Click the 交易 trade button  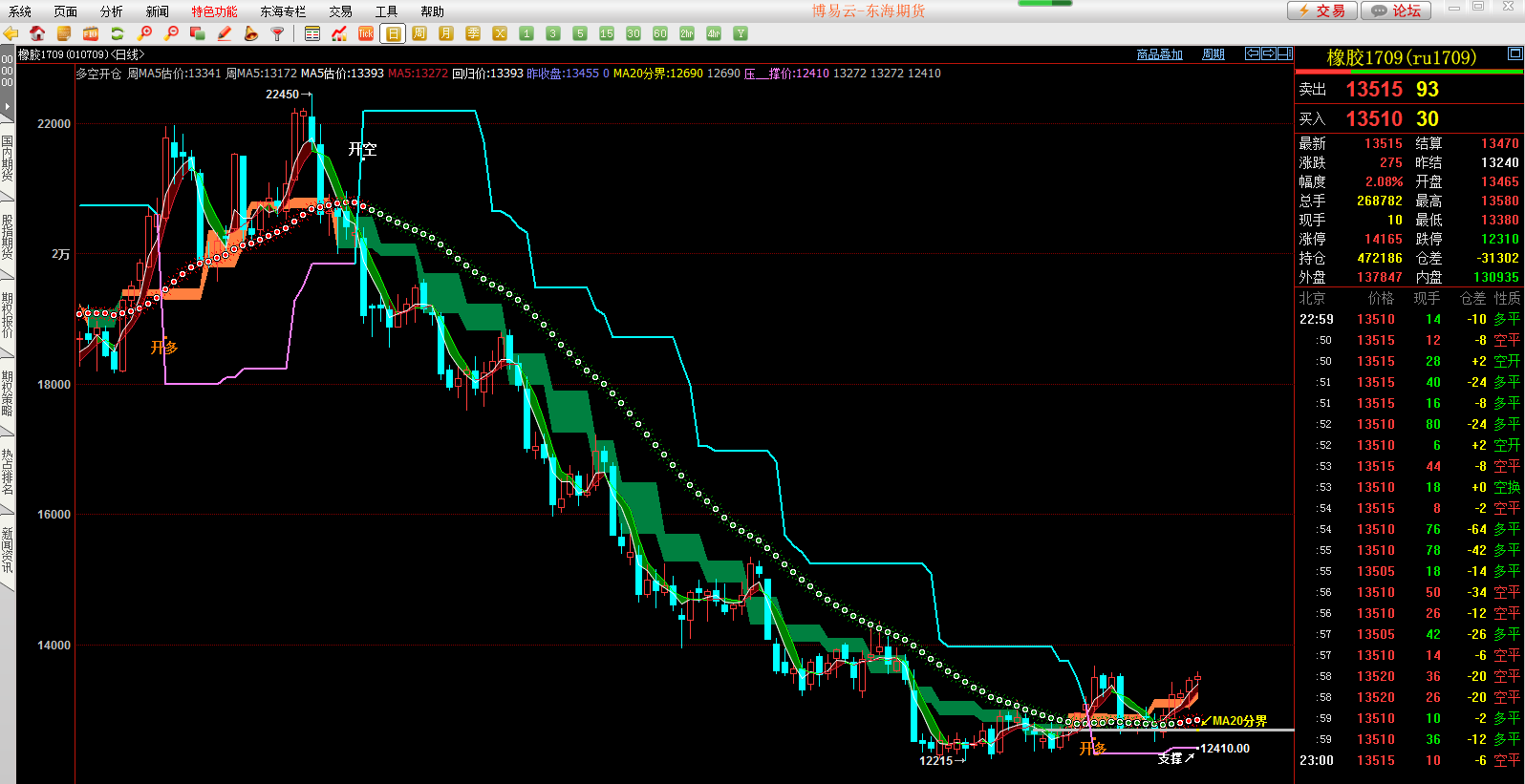click(1321, 11)
